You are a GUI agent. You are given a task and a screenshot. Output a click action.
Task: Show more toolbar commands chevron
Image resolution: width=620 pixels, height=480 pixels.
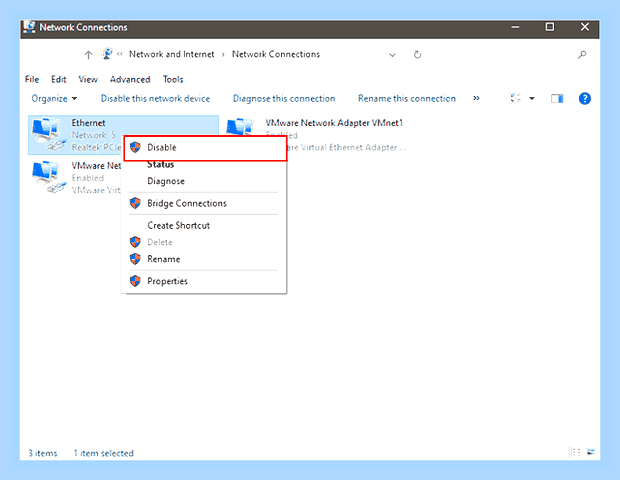476,98
